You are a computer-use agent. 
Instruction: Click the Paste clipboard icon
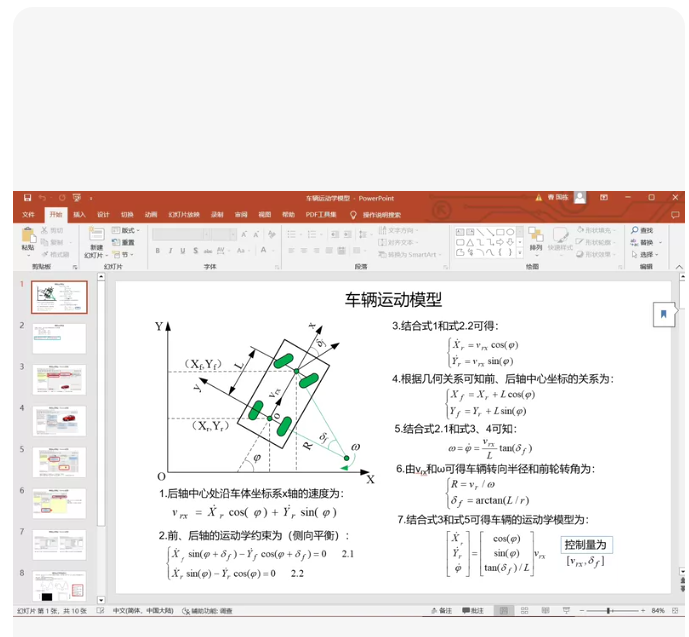(x=29, y=235)
